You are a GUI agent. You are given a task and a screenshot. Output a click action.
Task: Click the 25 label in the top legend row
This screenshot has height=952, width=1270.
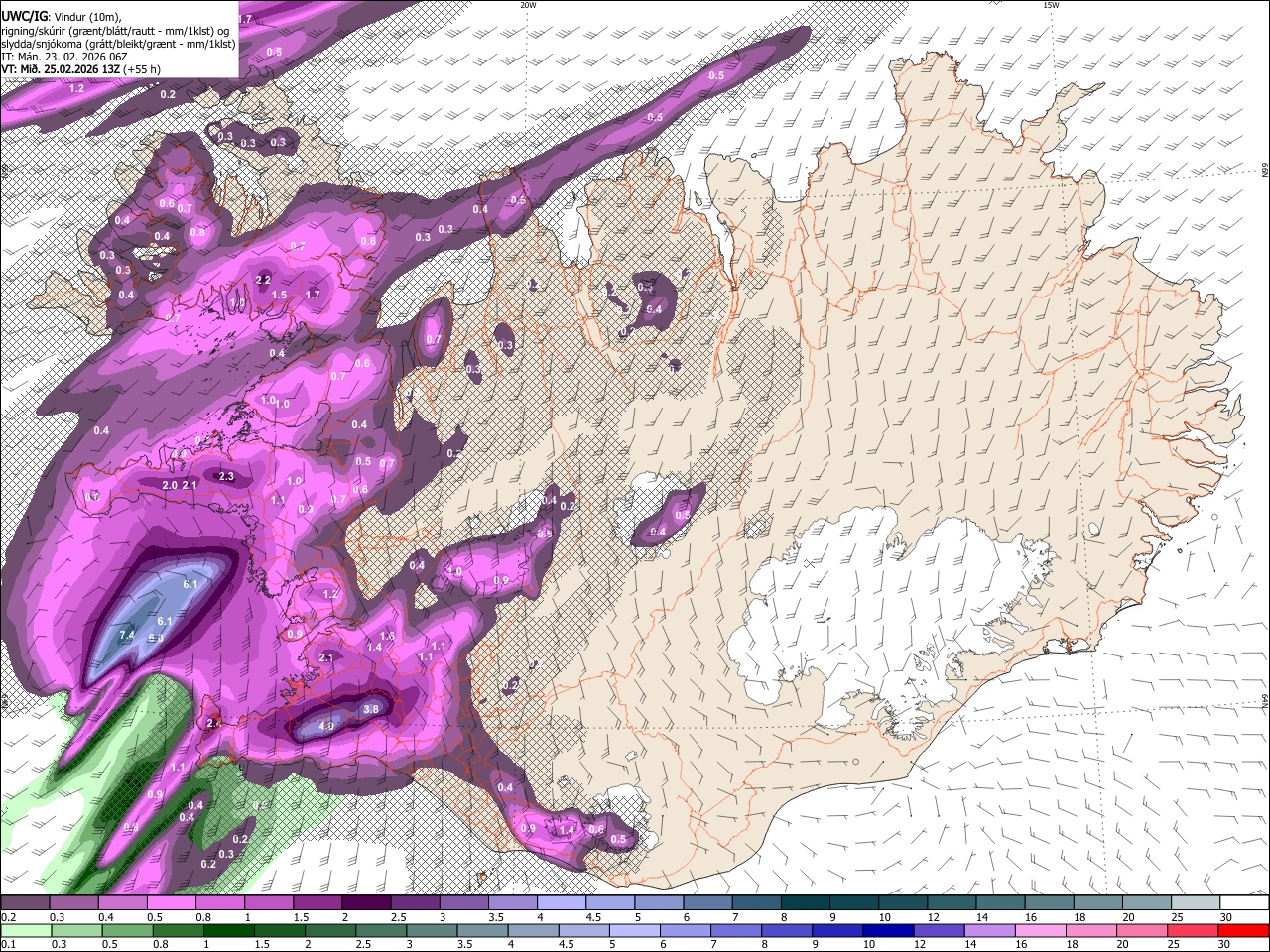tap(1177, 917)
